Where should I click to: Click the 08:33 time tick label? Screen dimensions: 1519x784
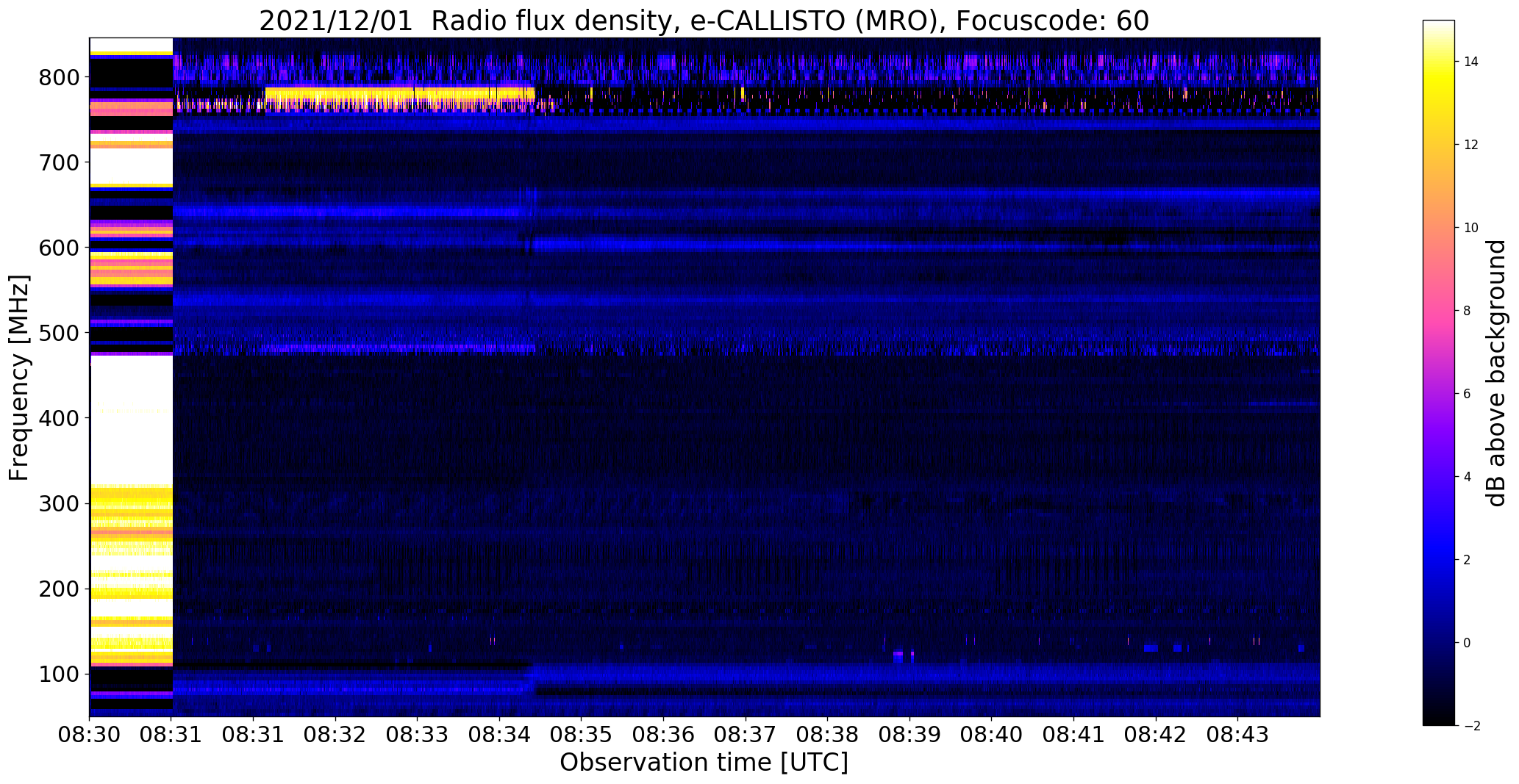(418, 736)
